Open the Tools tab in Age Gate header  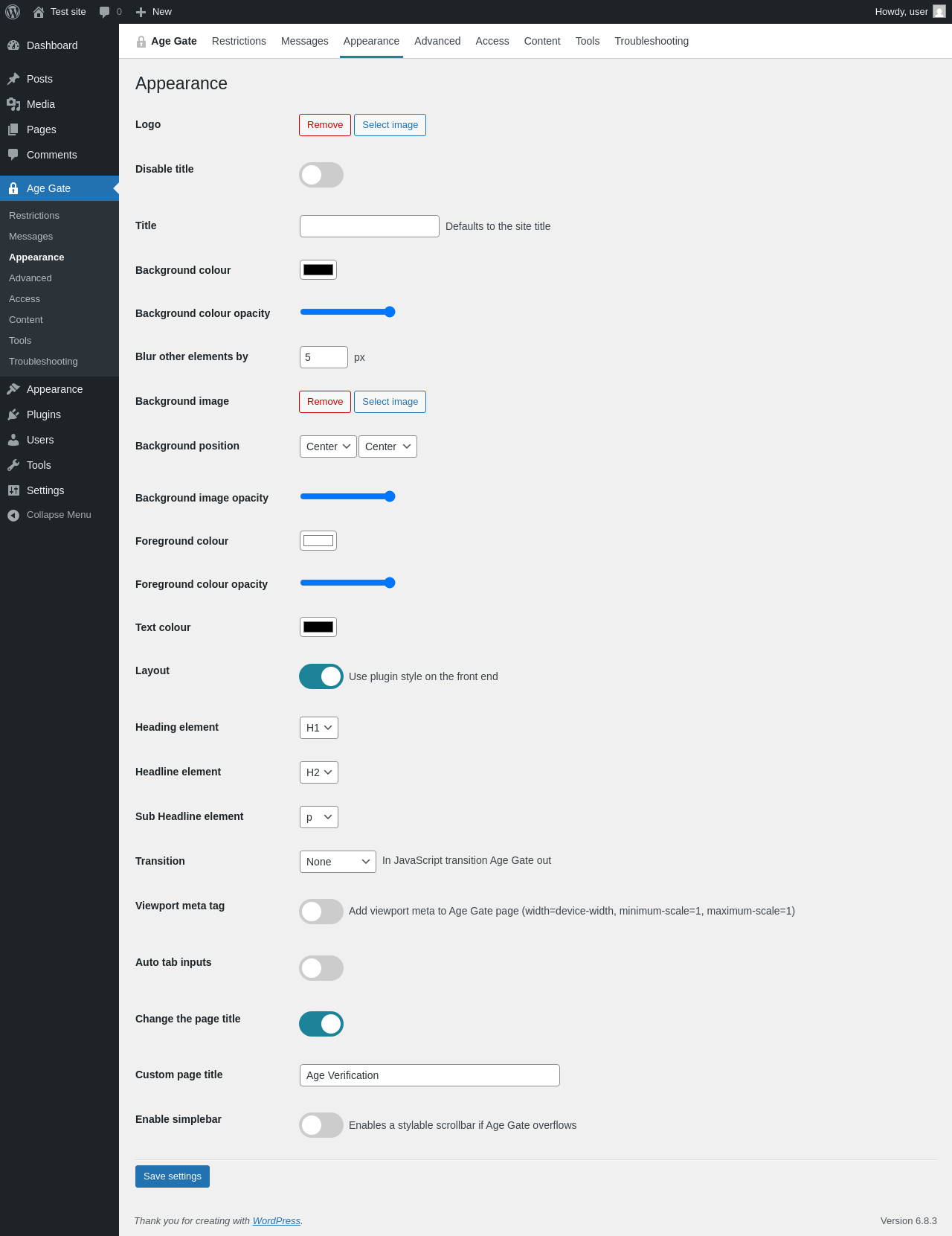pyautogui.click(x=588, y=41)
